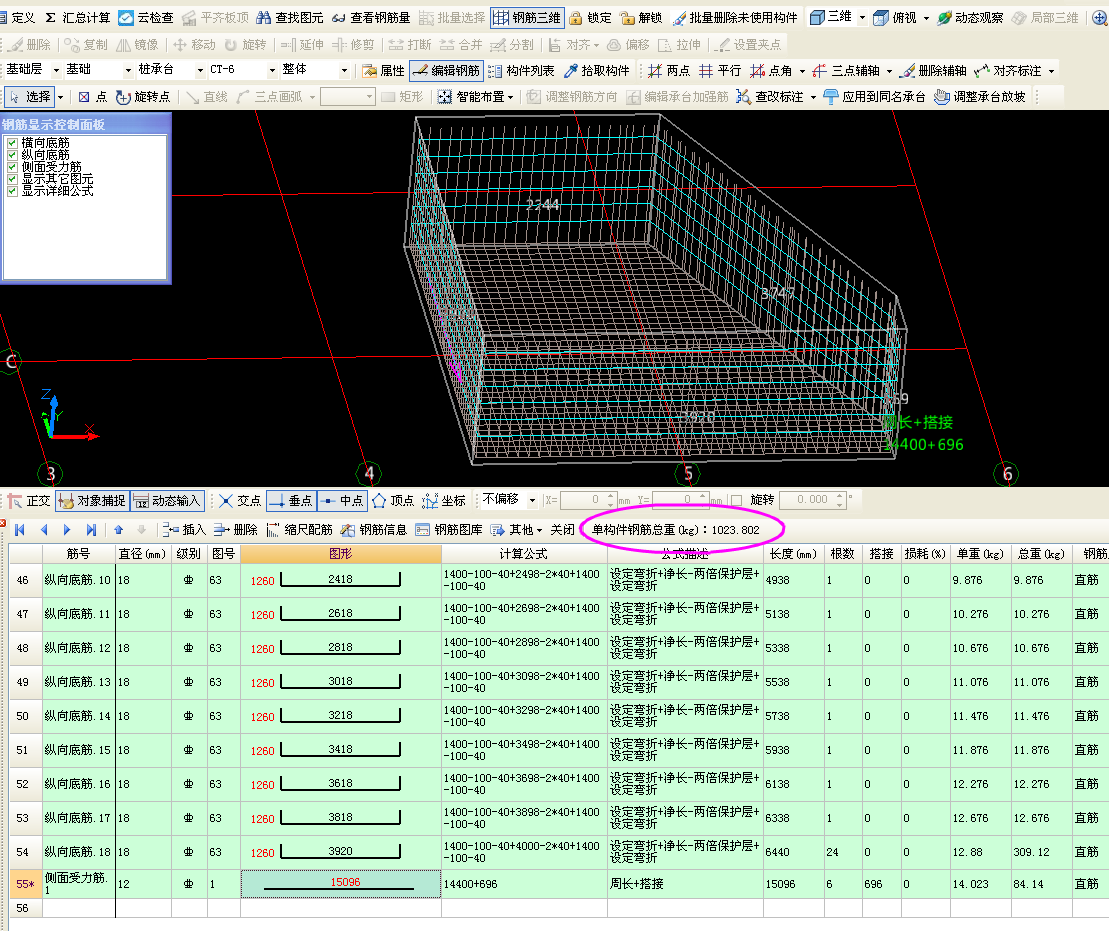Select row 55 侧面受力筋 formula cell
Viewport: 1109px width, 931px height.
(x=524, y=884)
